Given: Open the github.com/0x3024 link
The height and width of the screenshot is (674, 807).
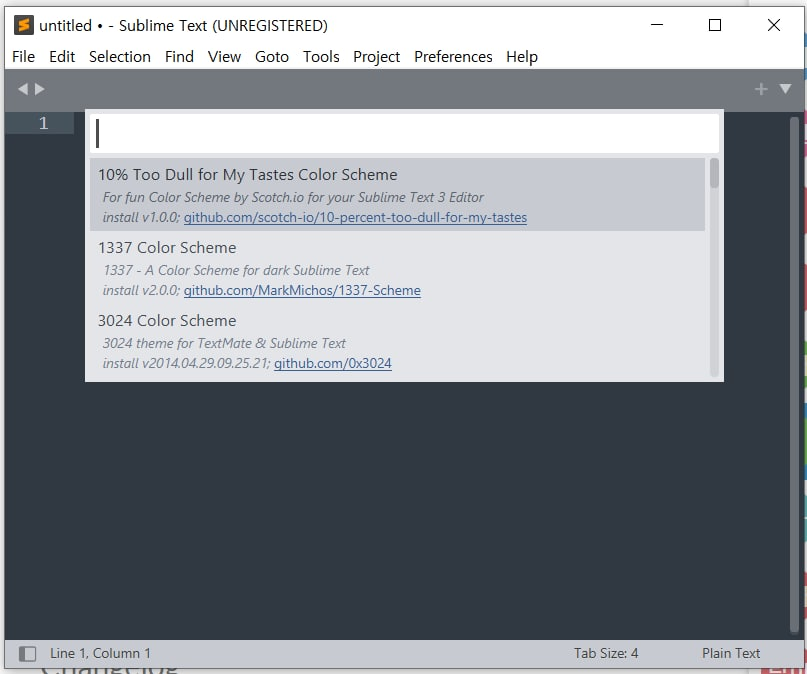Looking at the screenshot, I should pyautogui.click(x=332, y=364).
